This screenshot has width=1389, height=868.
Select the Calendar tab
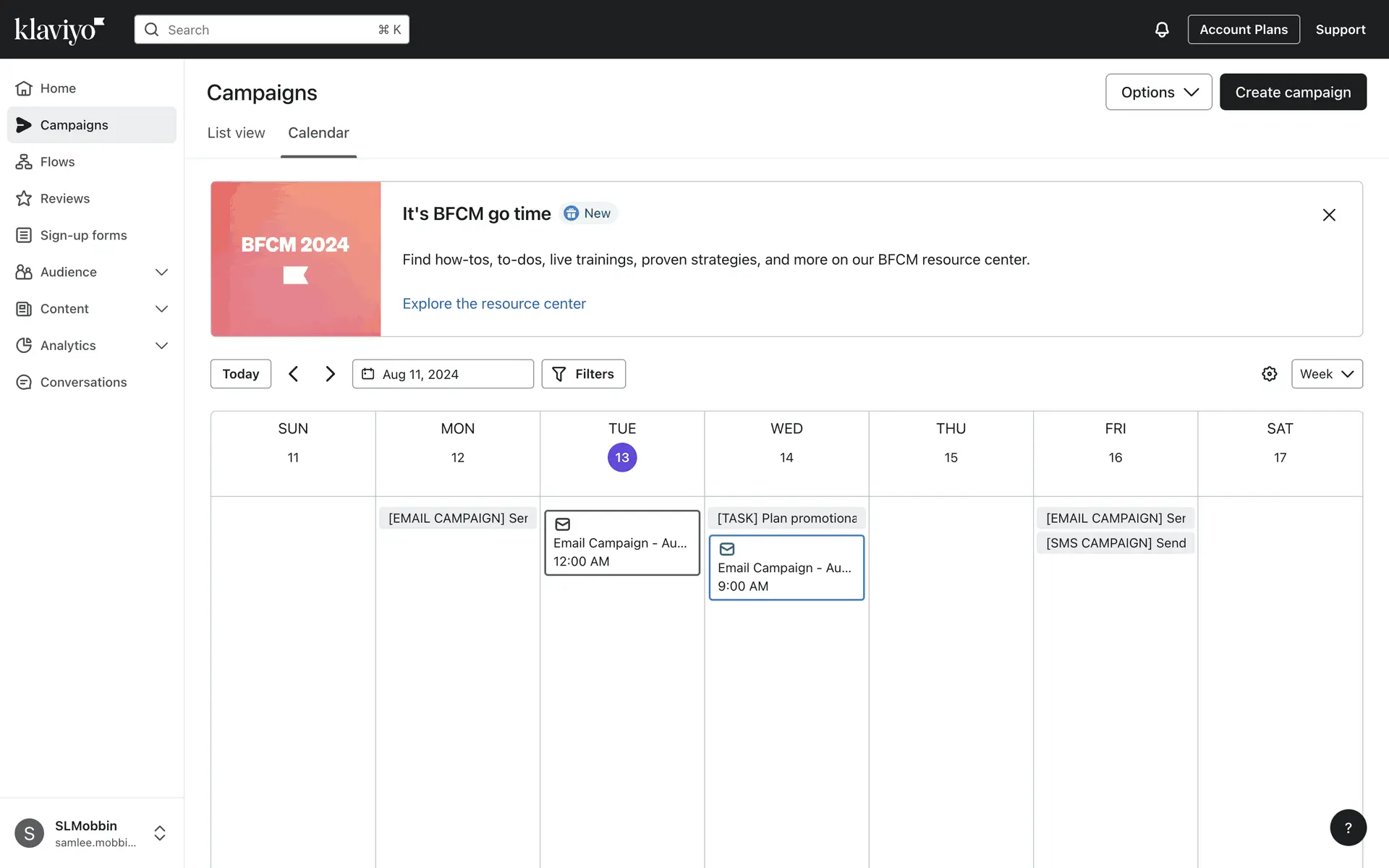tap(318, 133)
